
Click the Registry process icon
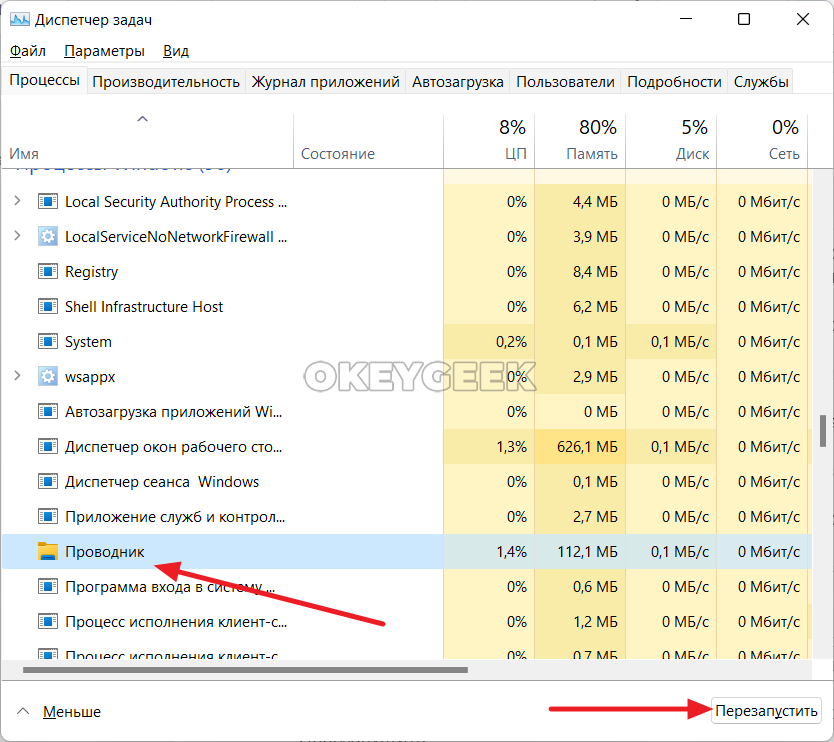pos(48,272)
